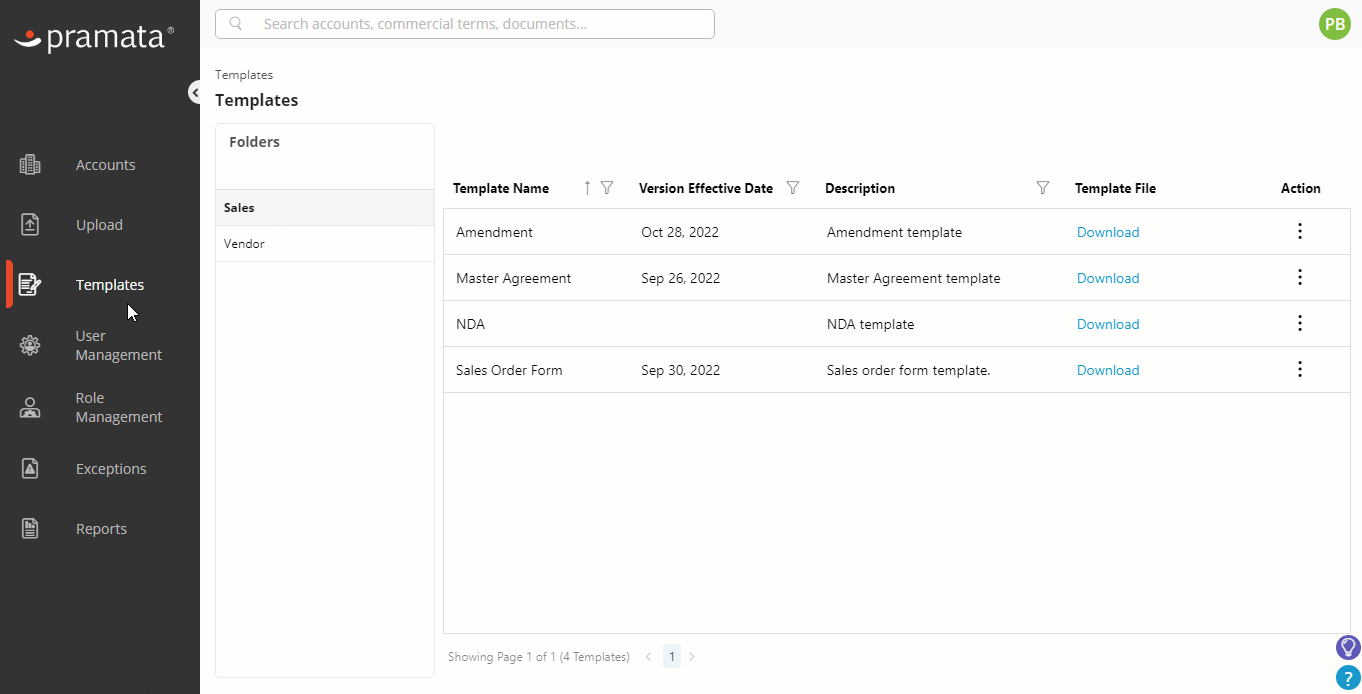Download the Master Agreement template file
This screenshot has width=1362, height=694.
click(1108, 278)
